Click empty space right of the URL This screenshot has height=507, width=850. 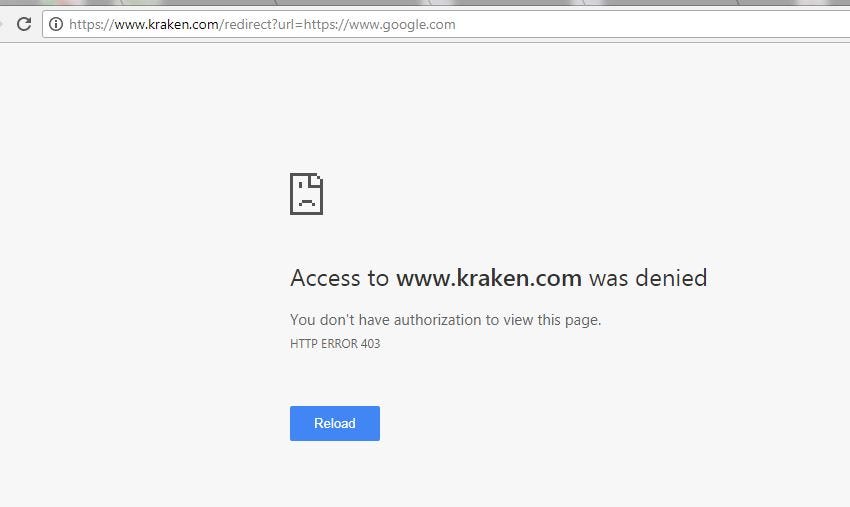click(651, 24)
